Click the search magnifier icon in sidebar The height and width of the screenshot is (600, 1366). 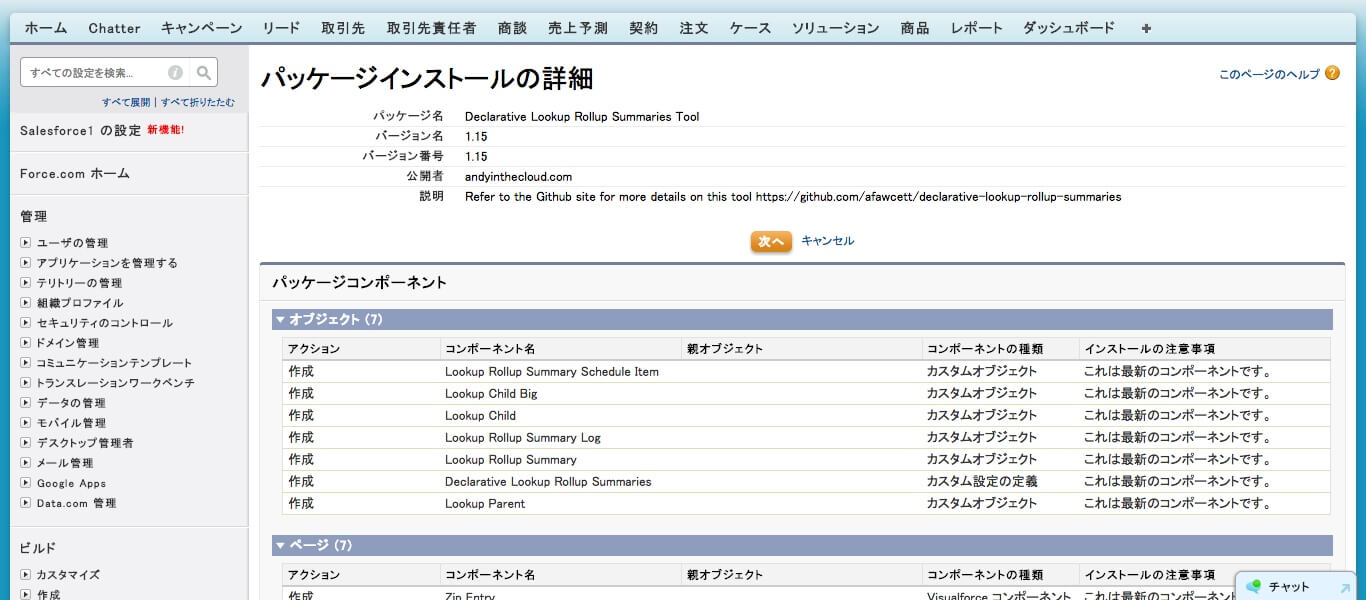click(x=204, y=72)
